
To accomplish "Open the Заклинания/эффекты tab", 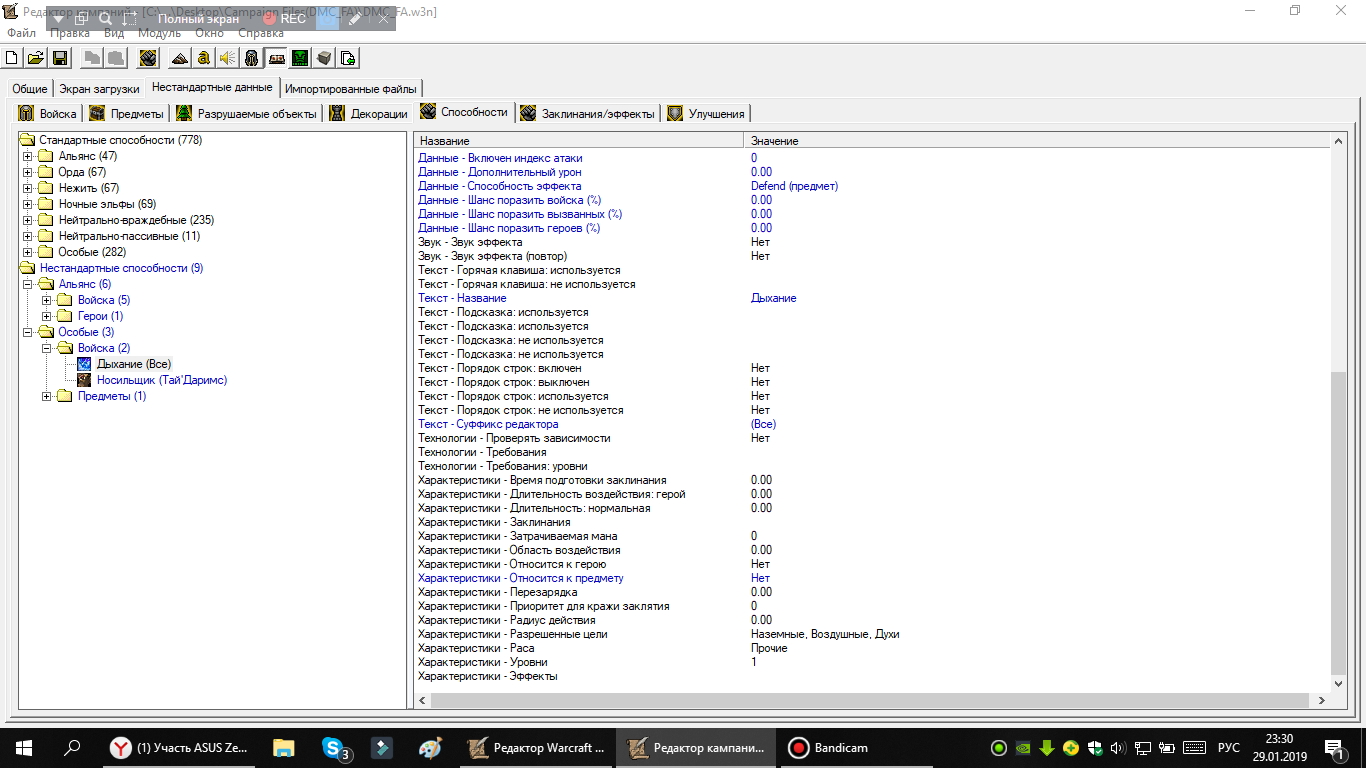I will pyautogui.click(x=588, y=113).
